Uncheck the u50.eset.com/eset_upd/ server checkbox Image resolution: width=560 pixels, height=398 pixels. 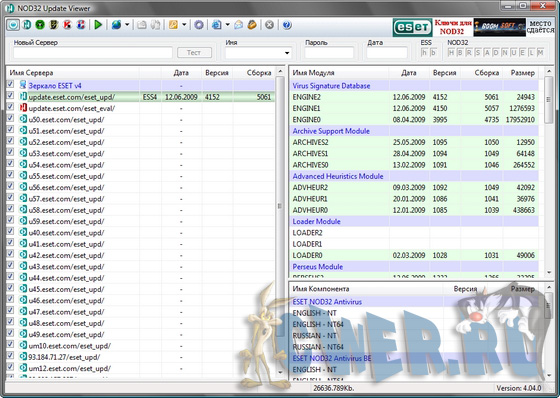(x=10, y=118)
